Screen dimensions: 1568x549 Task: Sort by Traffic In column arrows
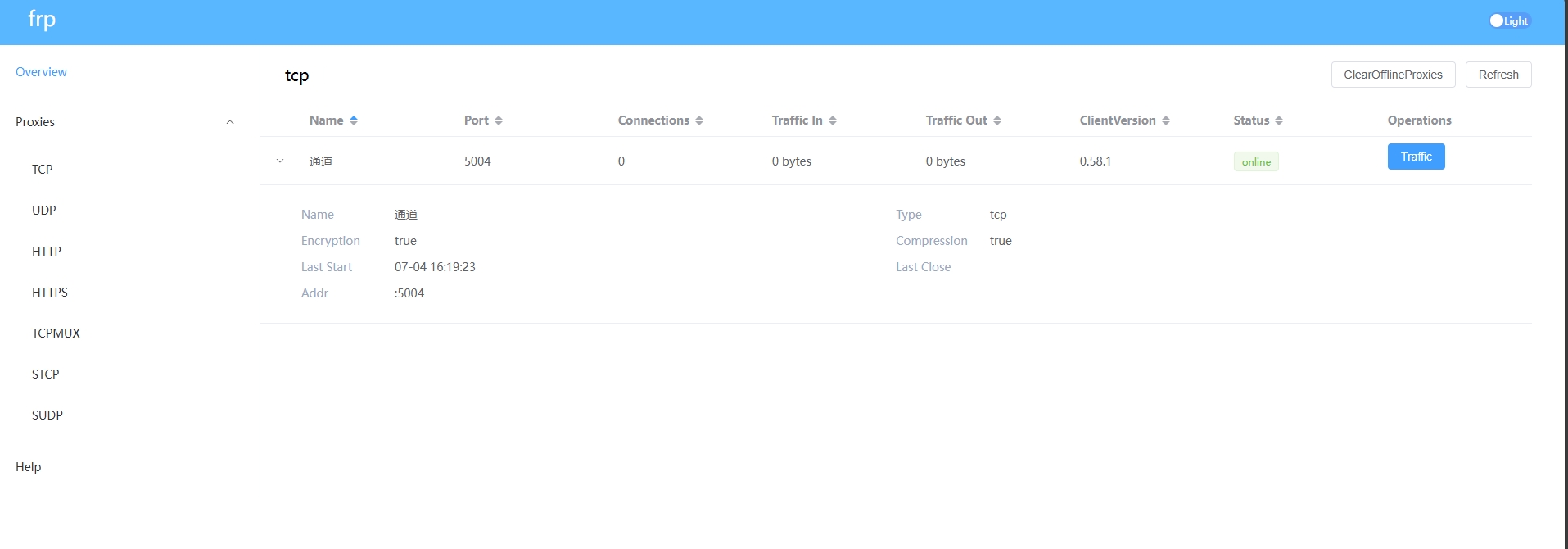[833, 120]
